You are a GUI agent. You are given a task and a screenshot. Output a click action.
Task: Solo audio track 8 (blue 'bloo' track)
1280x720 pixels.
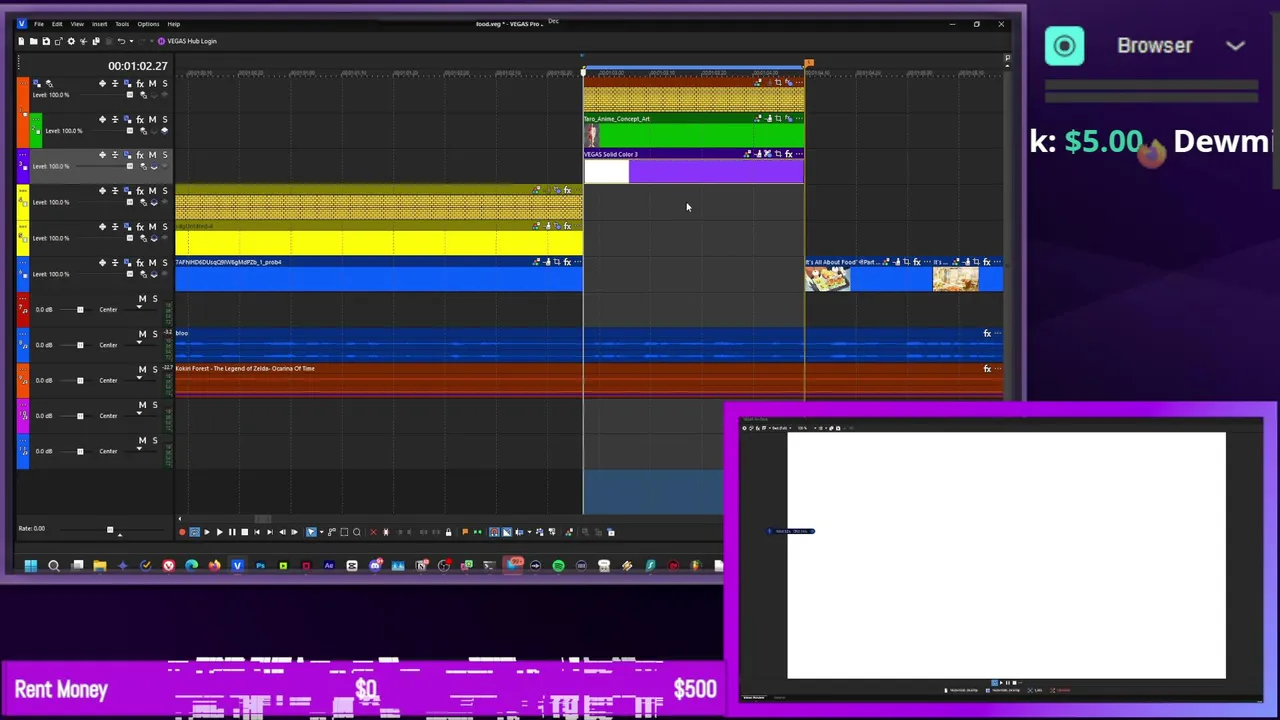(x=154, y=334)
